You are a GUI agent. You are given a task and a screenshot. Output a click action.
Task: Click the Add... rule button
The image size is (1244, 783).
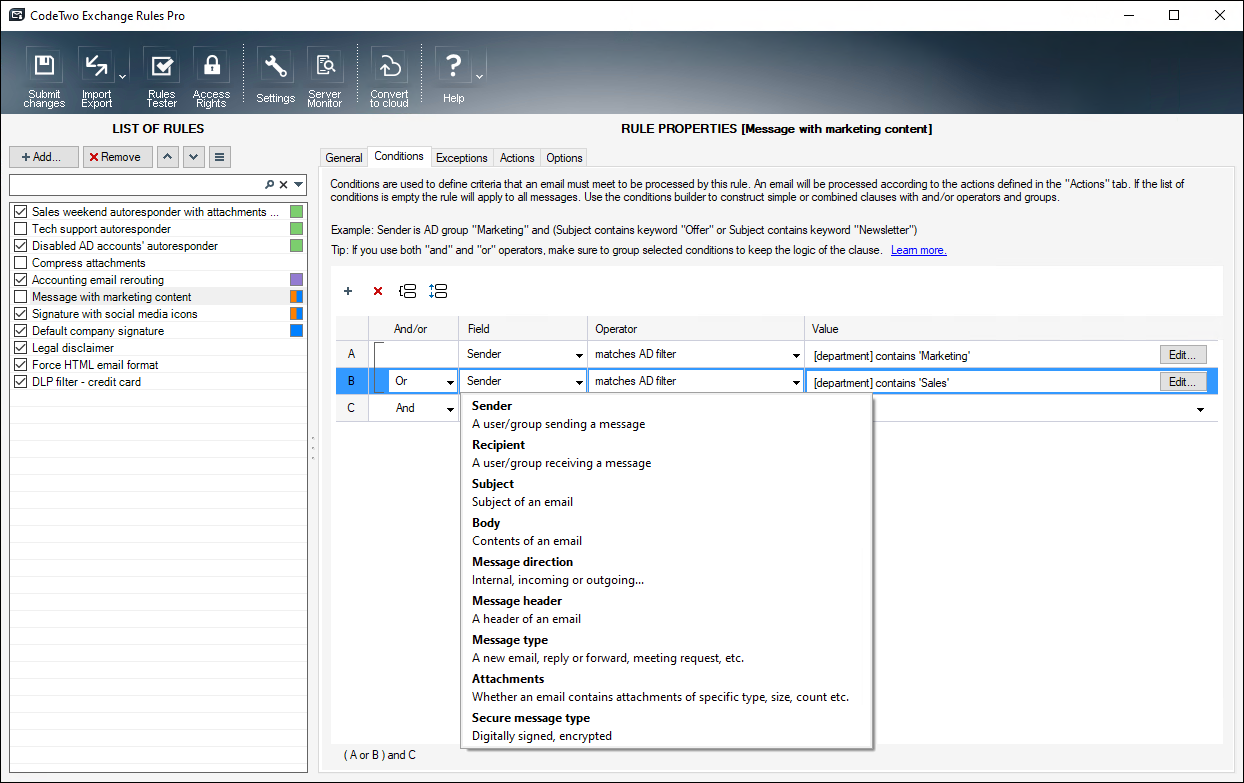(44, 157)
